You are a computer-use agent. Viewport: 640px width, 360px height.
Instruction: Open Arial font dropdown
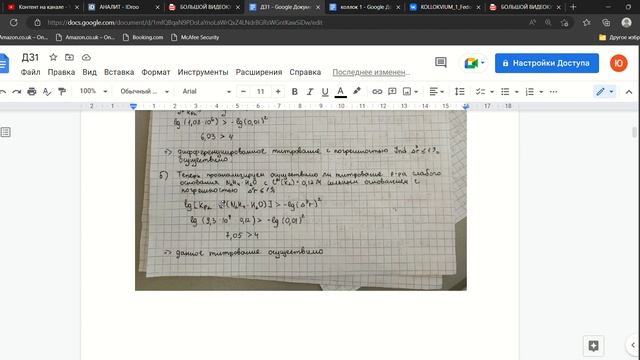point(206,91)
